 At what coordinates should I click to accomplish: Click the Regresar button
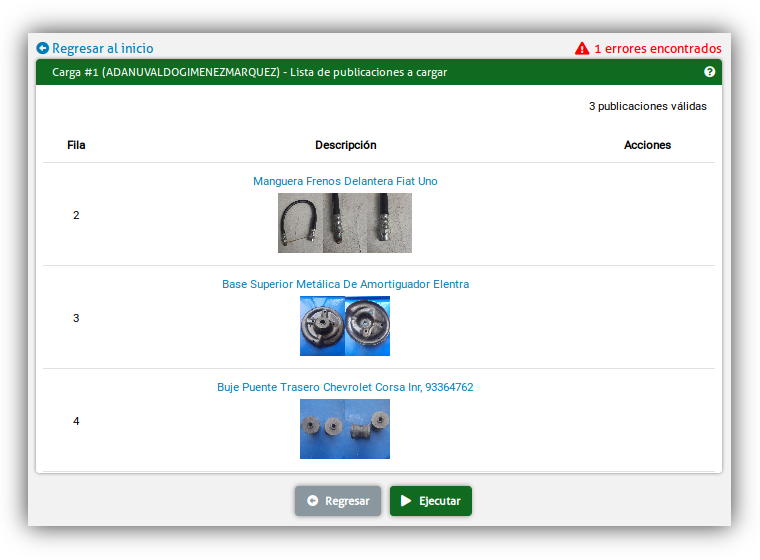click(338, 501)
